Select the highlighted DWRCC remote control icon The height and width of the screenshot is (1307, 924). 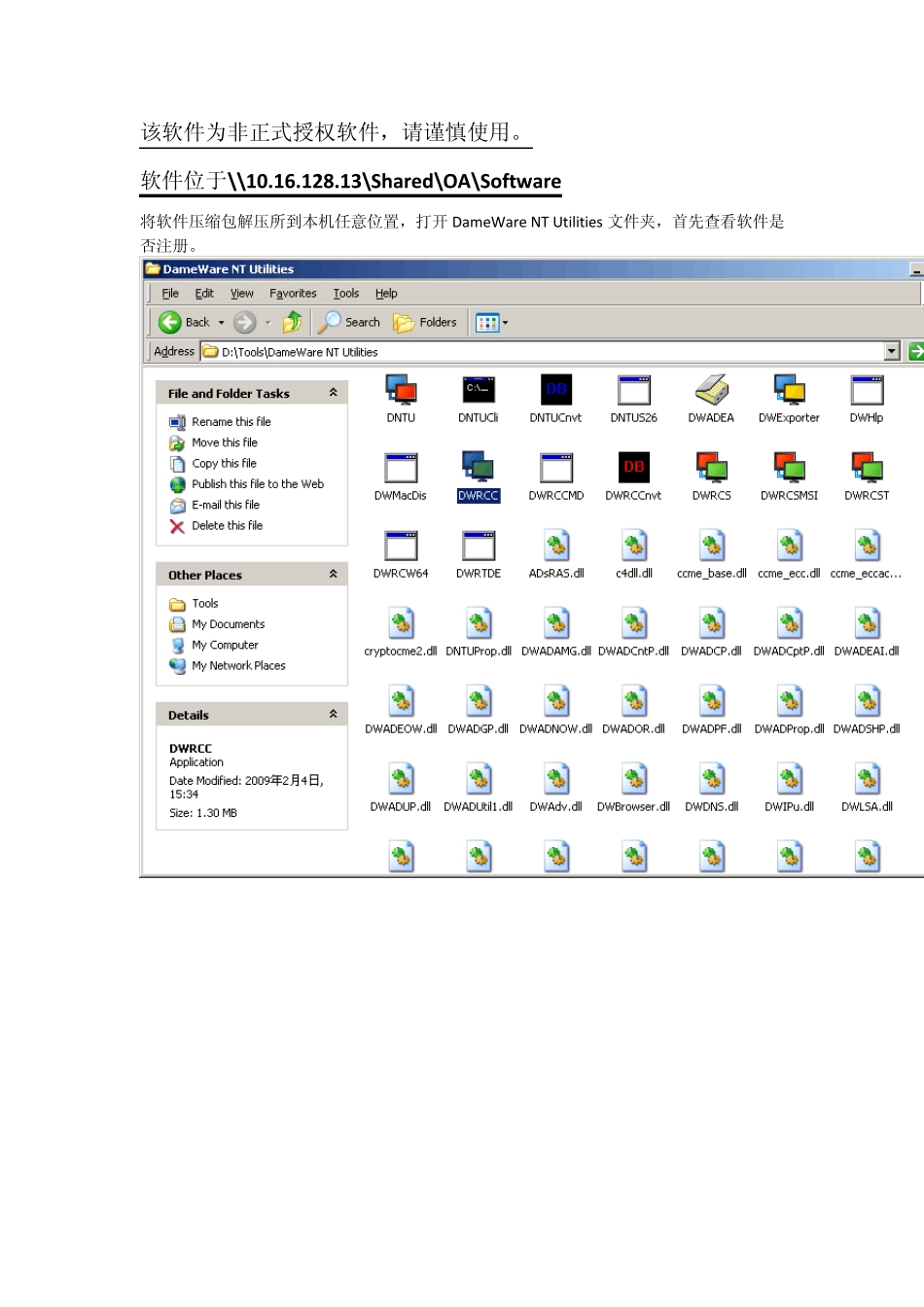(x=479, y=468)
